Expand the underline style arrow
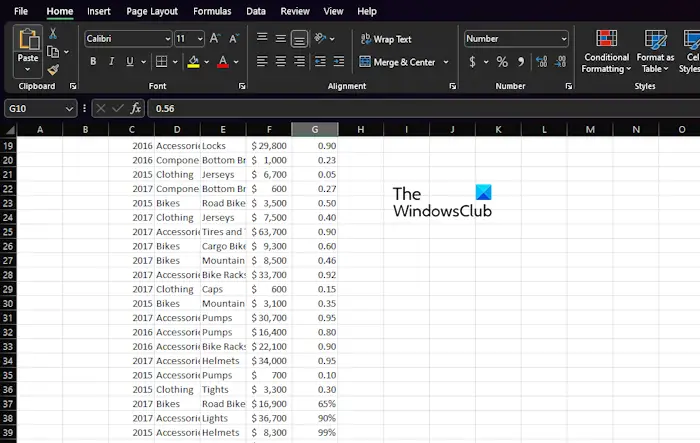This screenshot has width=700, height=443. pyautogui.click(x=143, y=62)
